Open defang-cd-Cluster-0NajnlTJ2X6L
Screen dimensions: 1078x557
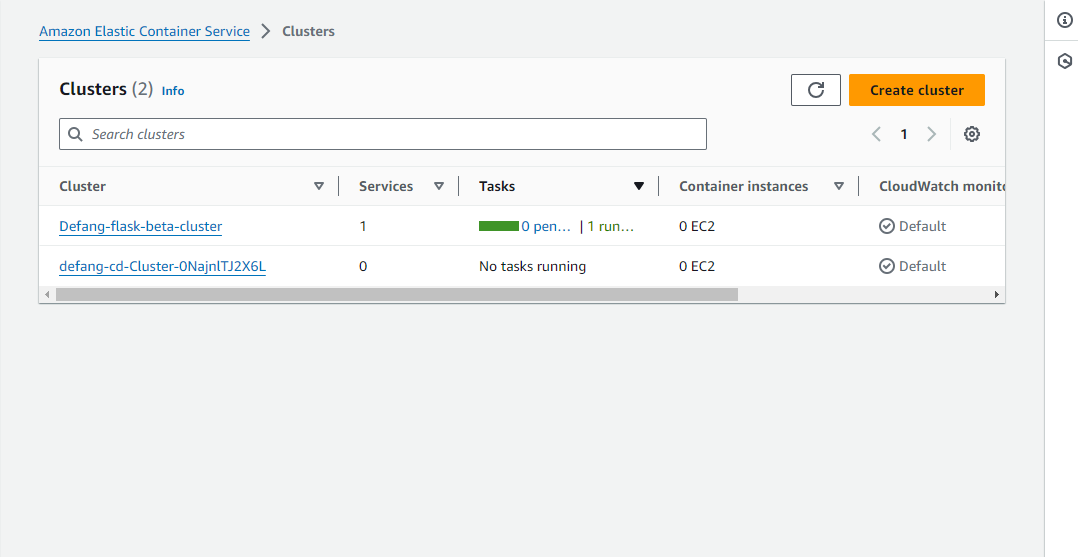[162, 266]
